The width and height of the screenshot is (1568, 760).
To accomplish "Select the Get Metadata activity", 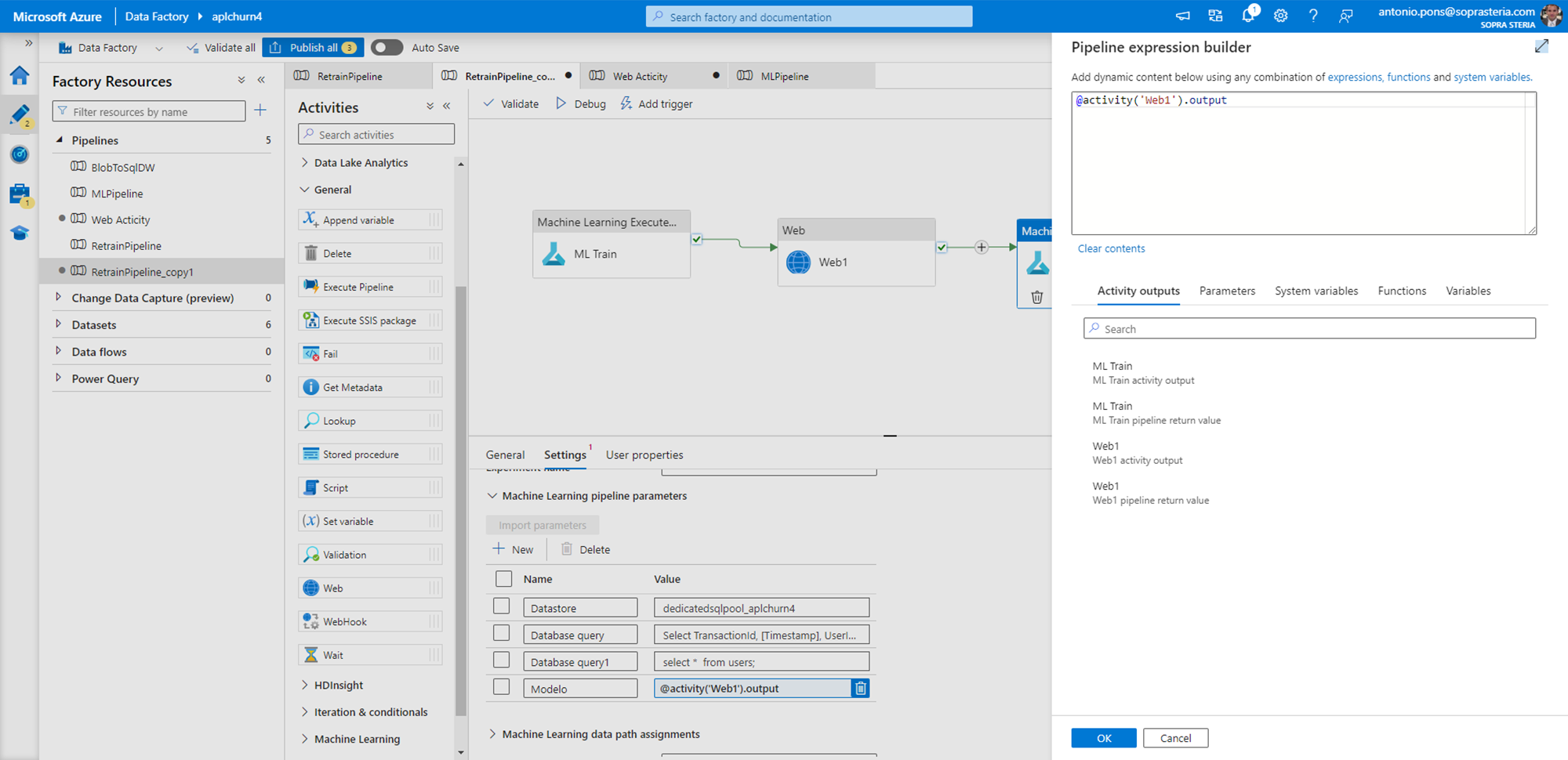I will (370, 387).
